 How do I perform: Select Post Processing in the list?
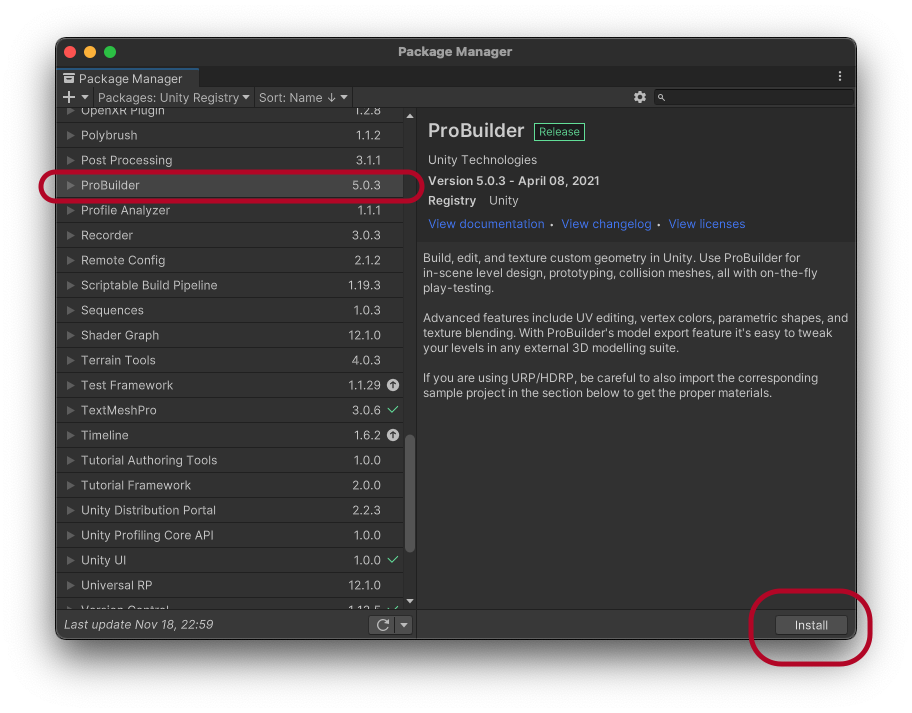(230, 160)
